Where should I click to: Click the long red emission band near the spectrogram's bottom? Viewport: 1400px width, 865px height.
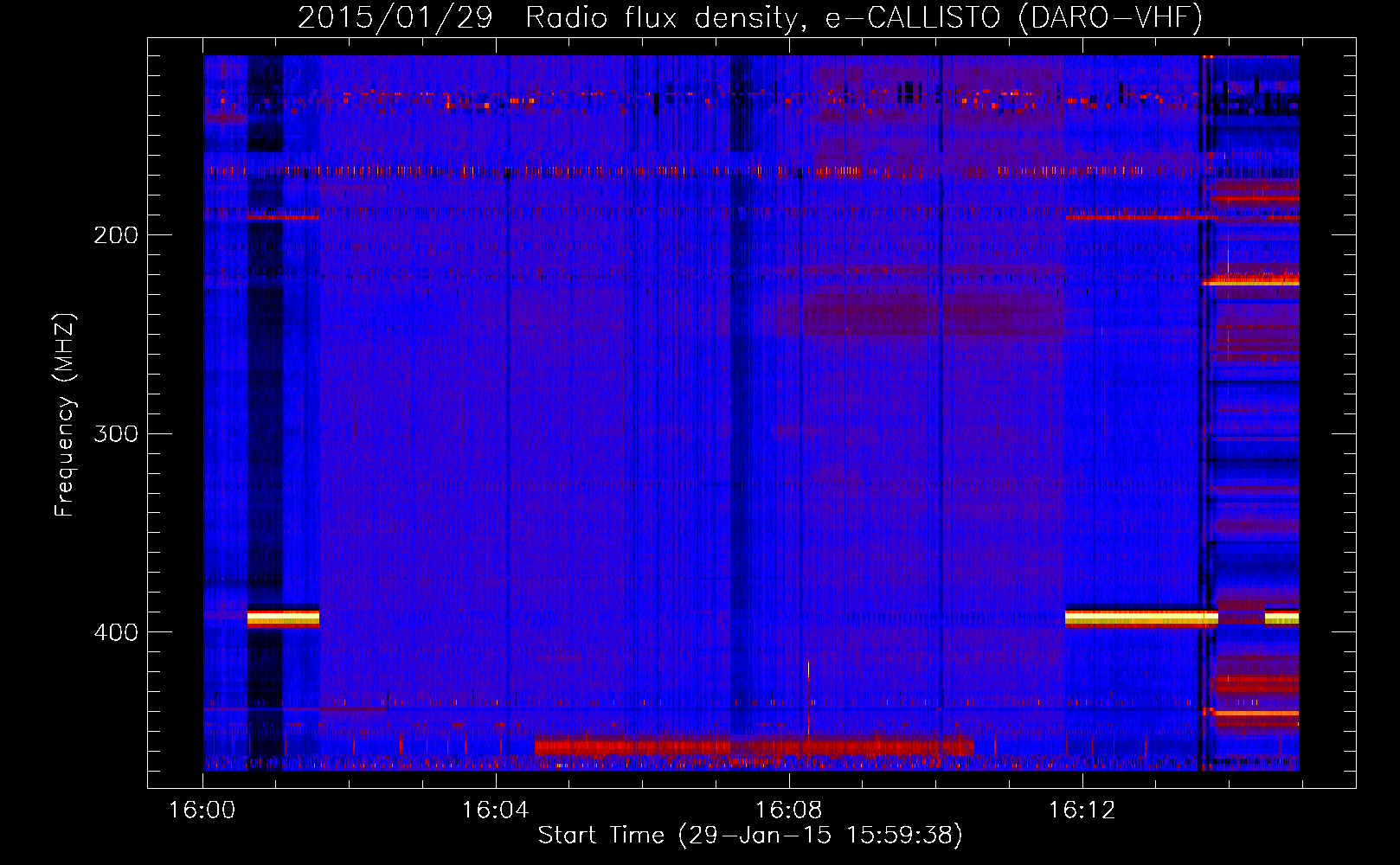pos(754,746)
